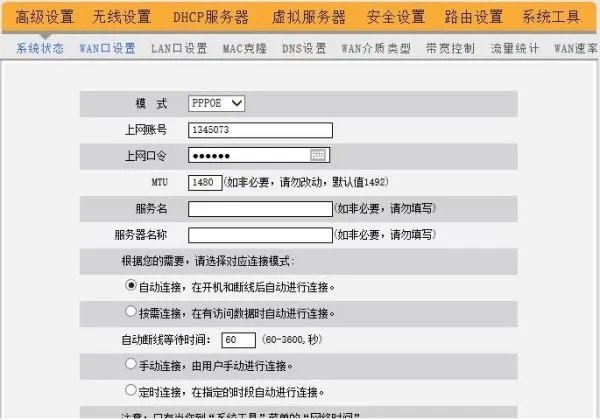Open the 系统工具 top menu
The height and width of the screenshot is (420, 600).
point(551,17)
